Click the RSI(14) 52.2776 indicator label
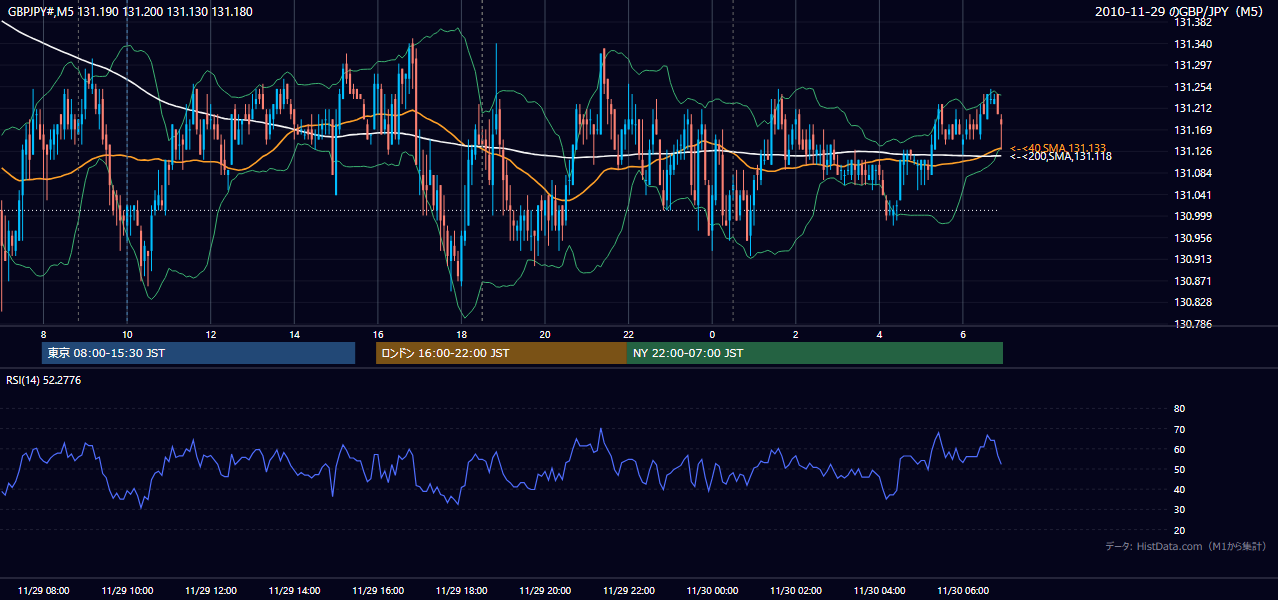Screen dimensions: 1278x600 (44, 380)
